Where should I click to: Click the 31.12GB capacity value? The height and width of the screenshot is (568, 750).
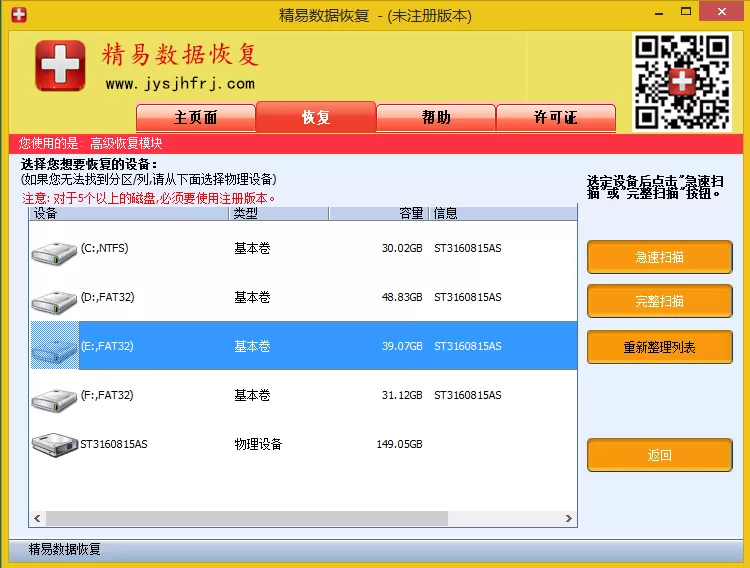pos(402,395)
